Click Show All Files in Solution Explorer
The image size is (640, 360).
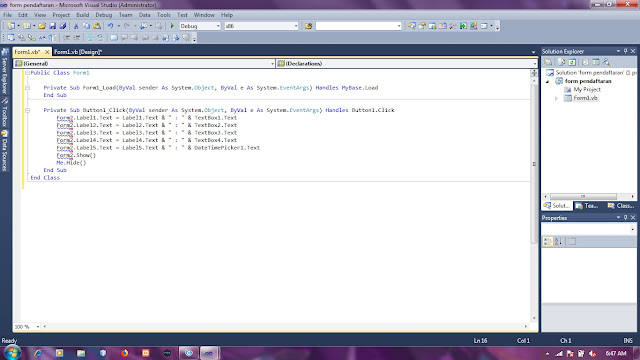(x=561, y=62)
